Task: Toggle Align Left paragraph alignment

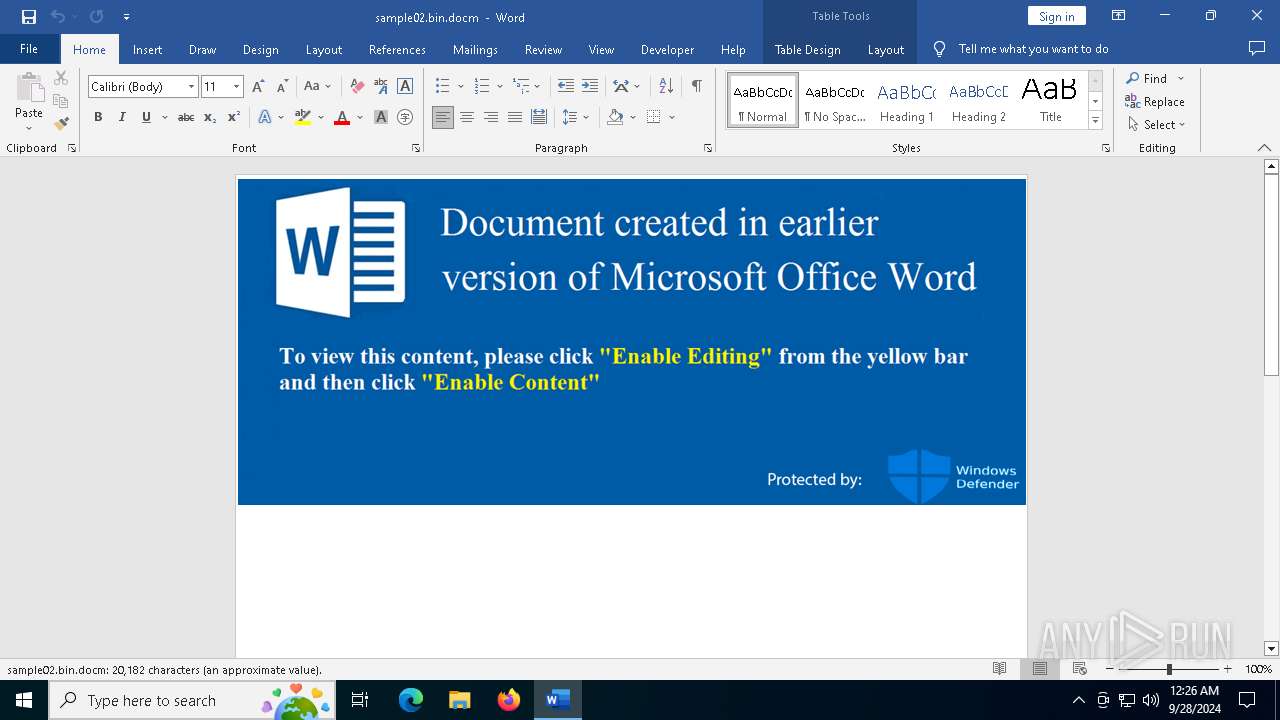Action: 443,117
